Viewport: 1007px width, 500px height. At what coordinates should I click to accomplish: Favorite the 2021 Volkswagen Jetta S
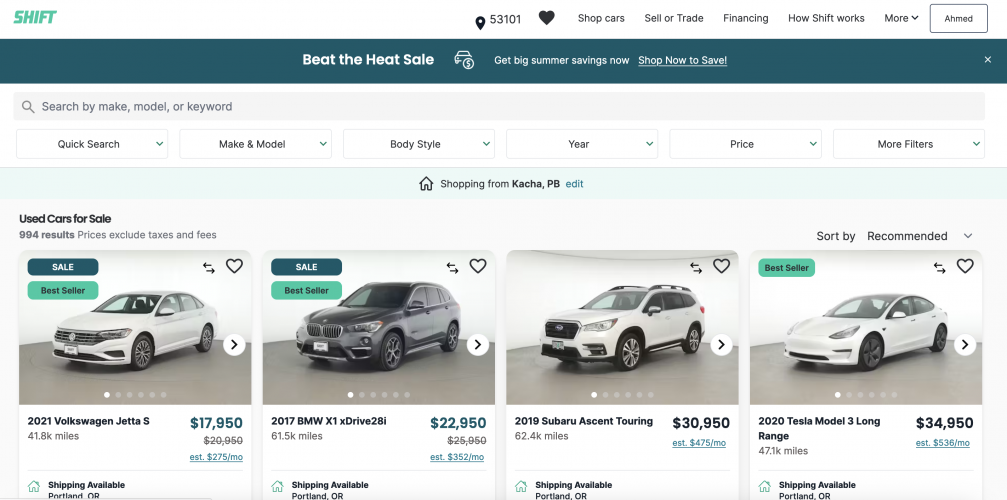[x=234, y=266]
